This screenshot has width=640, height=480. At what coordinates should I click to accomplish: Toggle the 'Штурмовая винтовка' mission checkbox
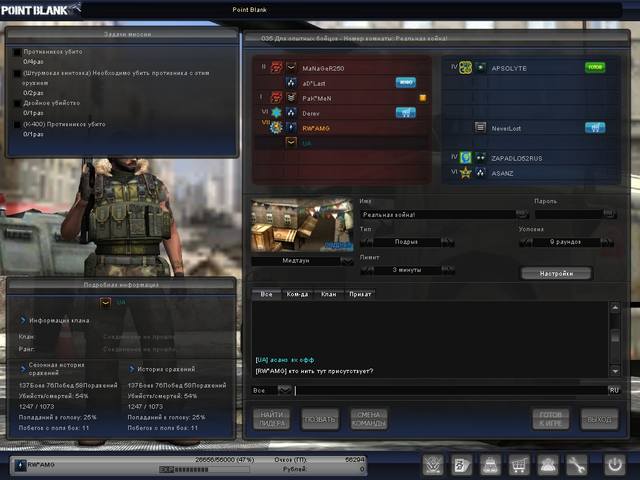17,73
